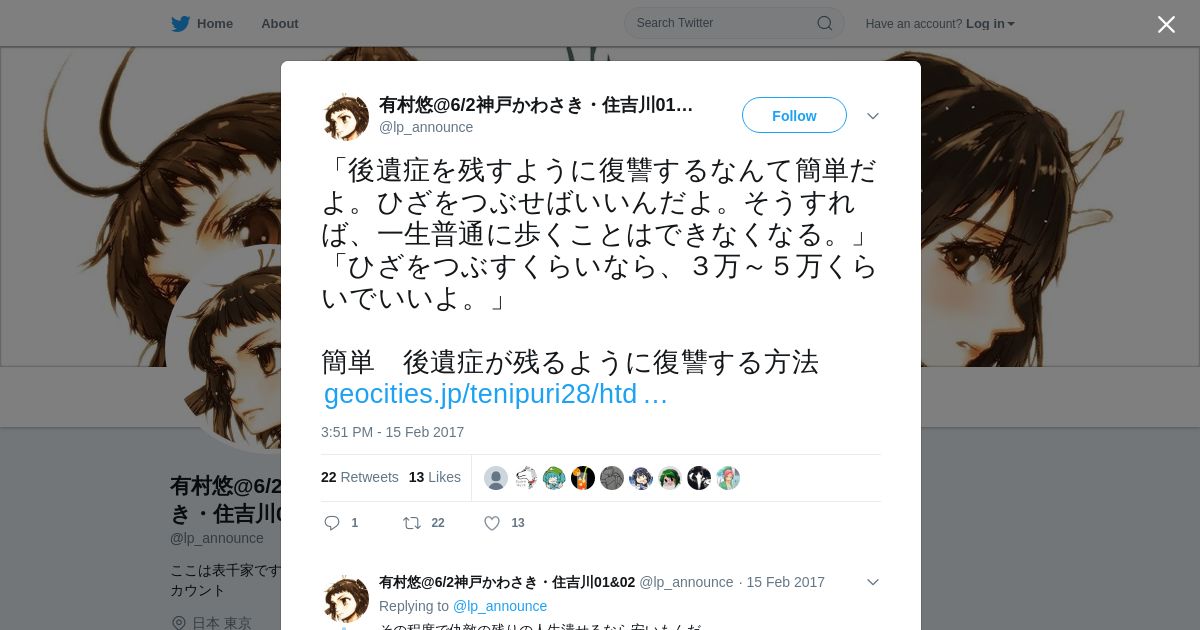Viewport: 1200px width, 630px height.
Task: Click the tweet author's avatar in dialog header
Action: [x=346, y=117]
